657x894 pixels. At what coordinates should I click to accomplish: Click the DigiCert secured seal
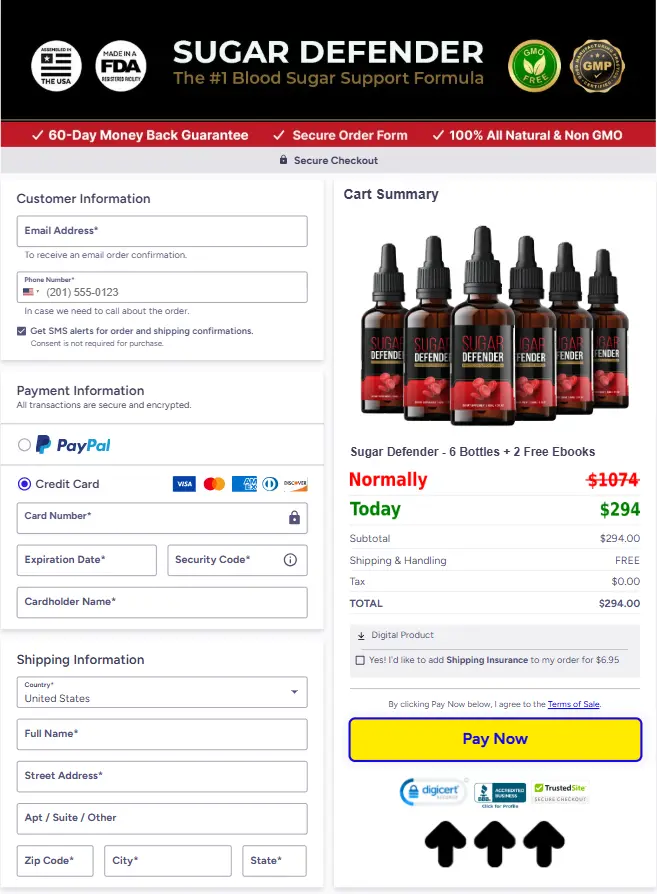[x=433, y=791]
